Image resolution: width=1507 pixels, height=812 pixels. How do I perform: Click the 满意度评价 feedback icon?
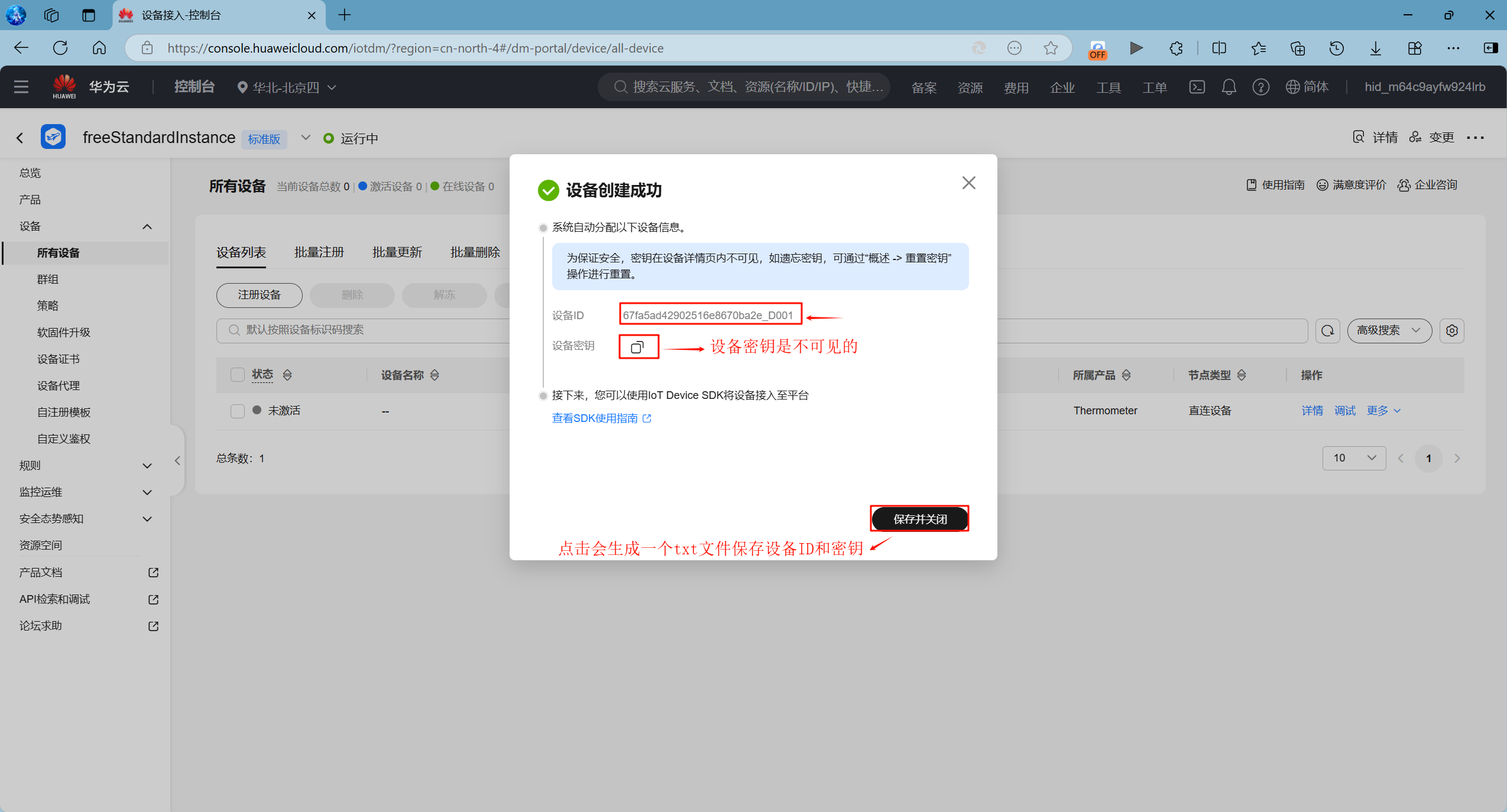[1322, 185]
